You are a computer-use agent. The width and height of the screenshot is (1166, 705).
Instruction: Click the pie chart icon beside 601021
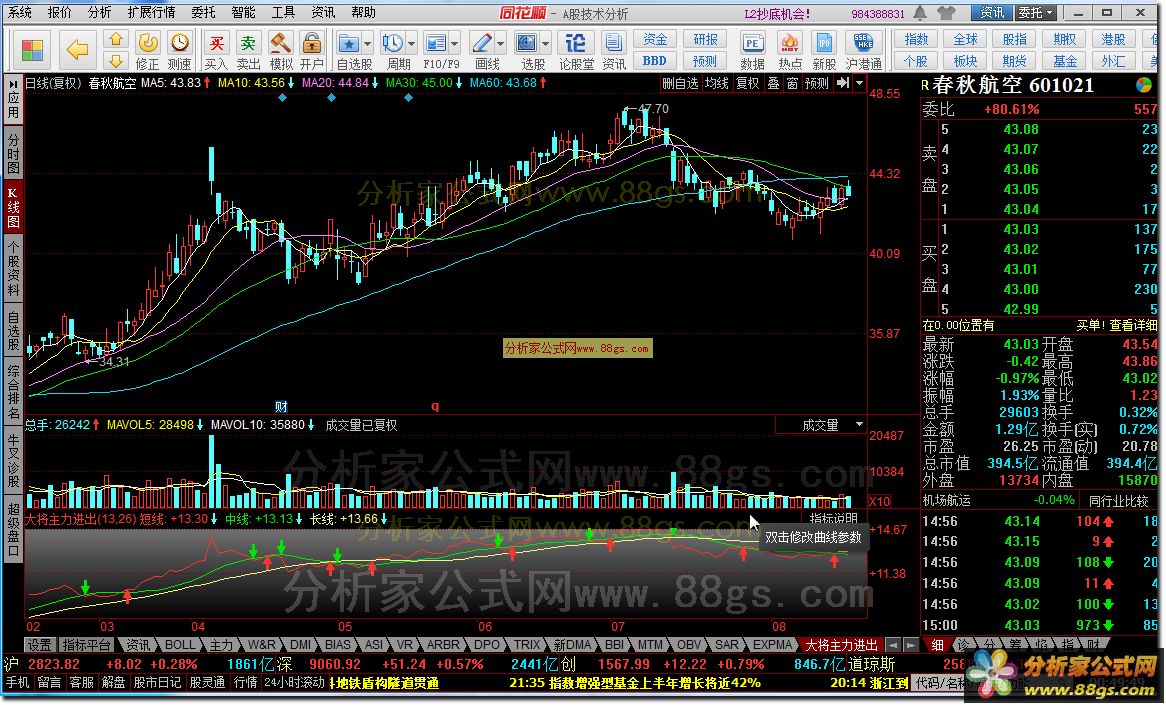click(x=1144, y=85)
